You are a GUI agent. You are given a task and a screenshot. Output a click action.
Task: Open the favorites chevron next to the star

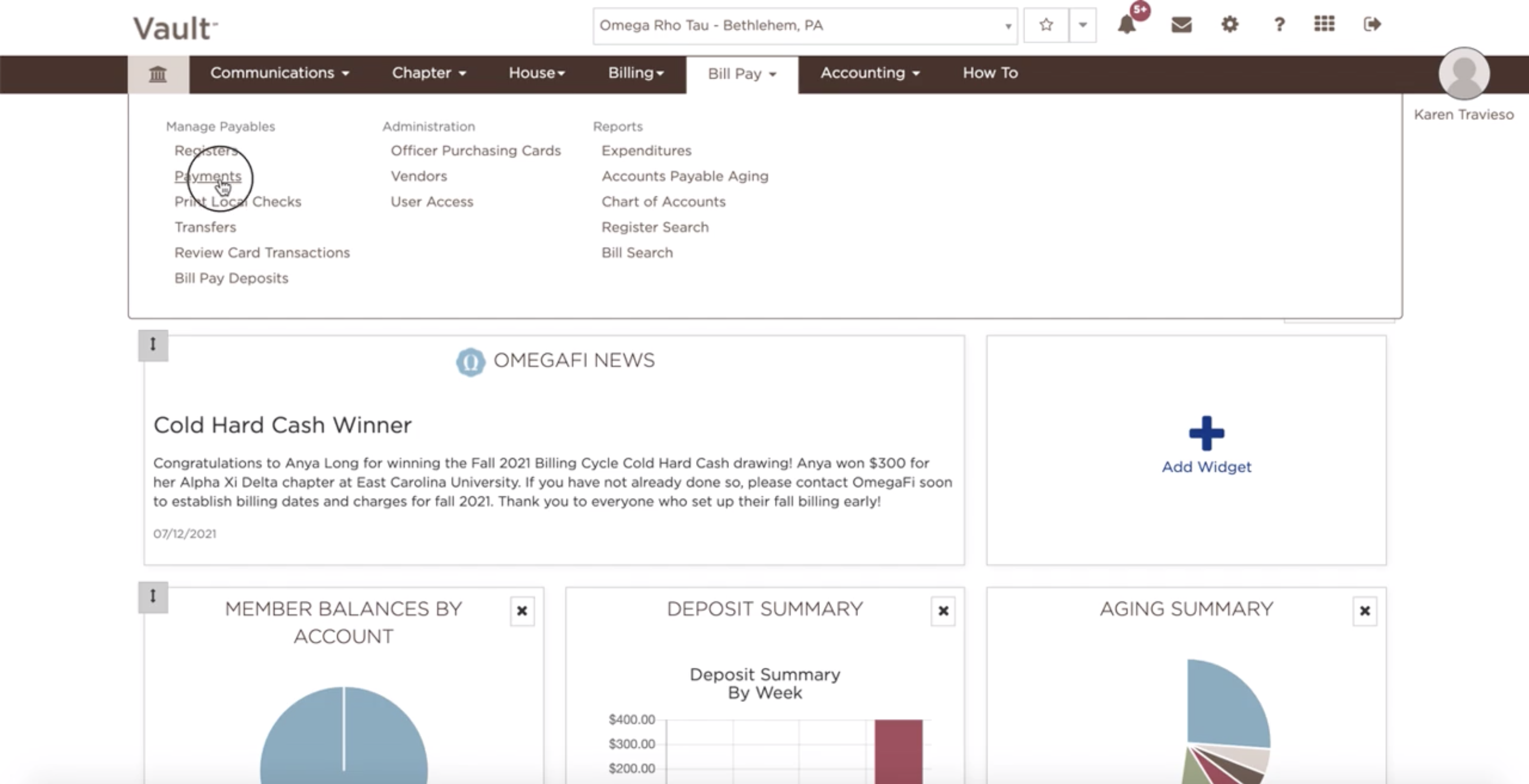click(1083, 25)
